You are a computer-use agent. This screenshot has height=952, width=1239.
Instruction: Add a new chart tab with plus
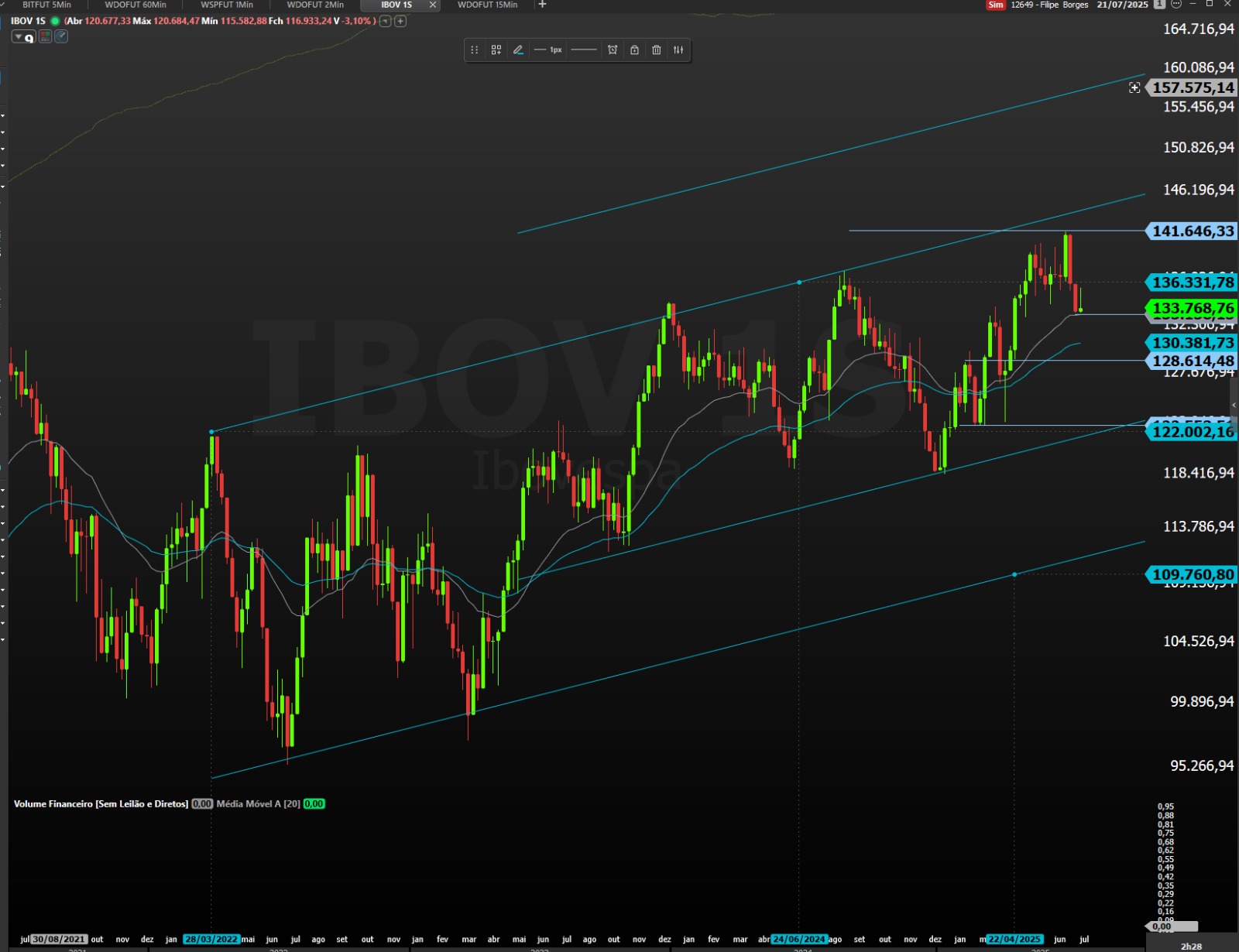[542, 5]
